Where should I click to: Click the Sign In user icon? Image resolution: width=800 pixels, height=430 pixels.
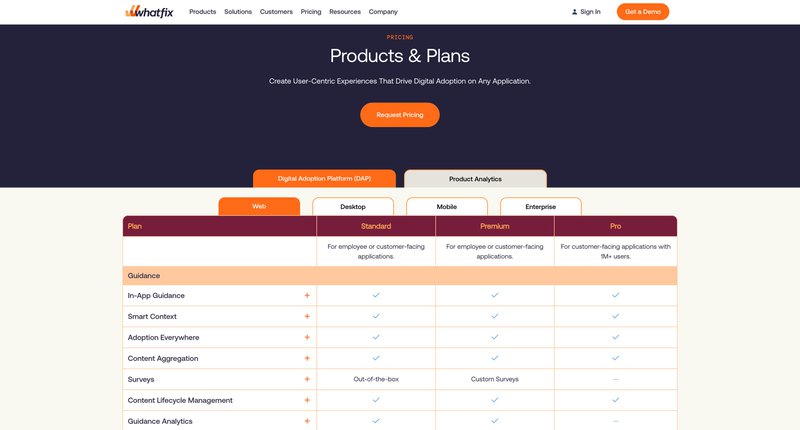pos(574,12)
